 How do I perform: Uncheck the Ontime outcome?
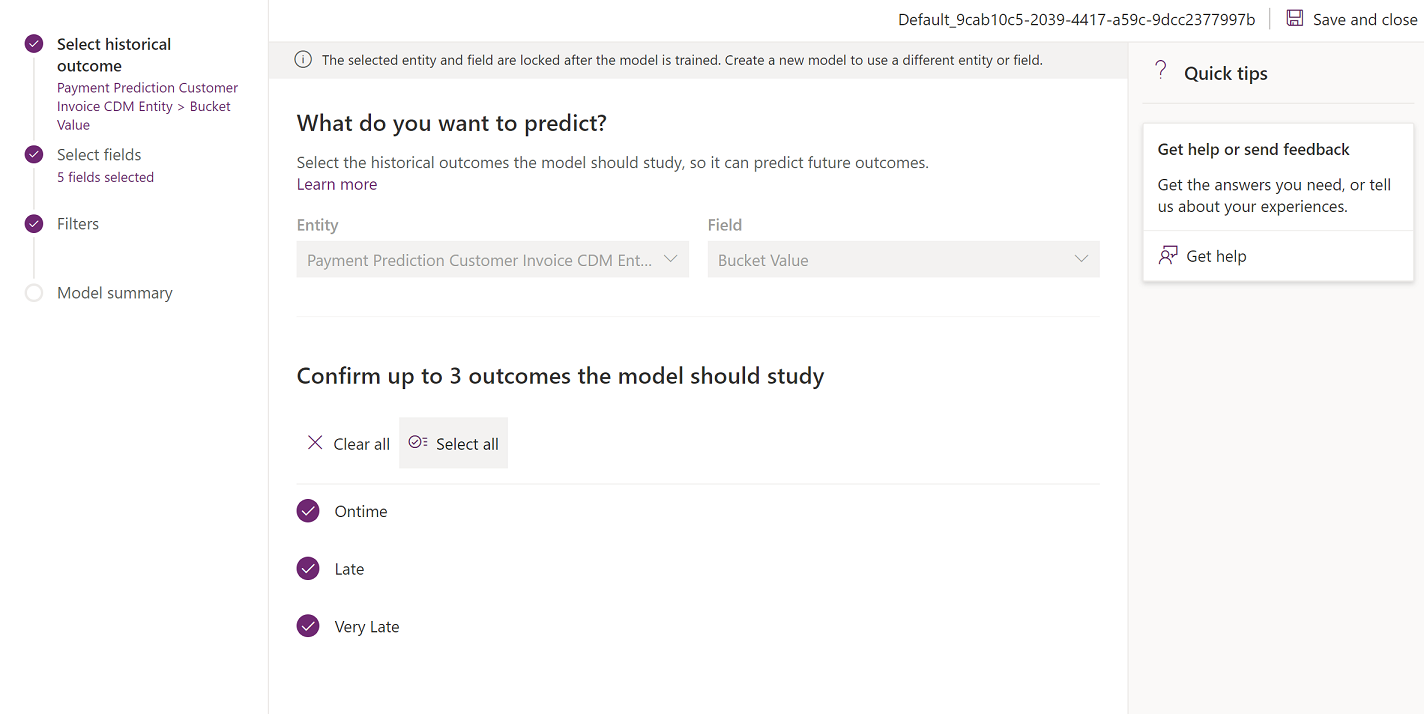coord(308,511)
